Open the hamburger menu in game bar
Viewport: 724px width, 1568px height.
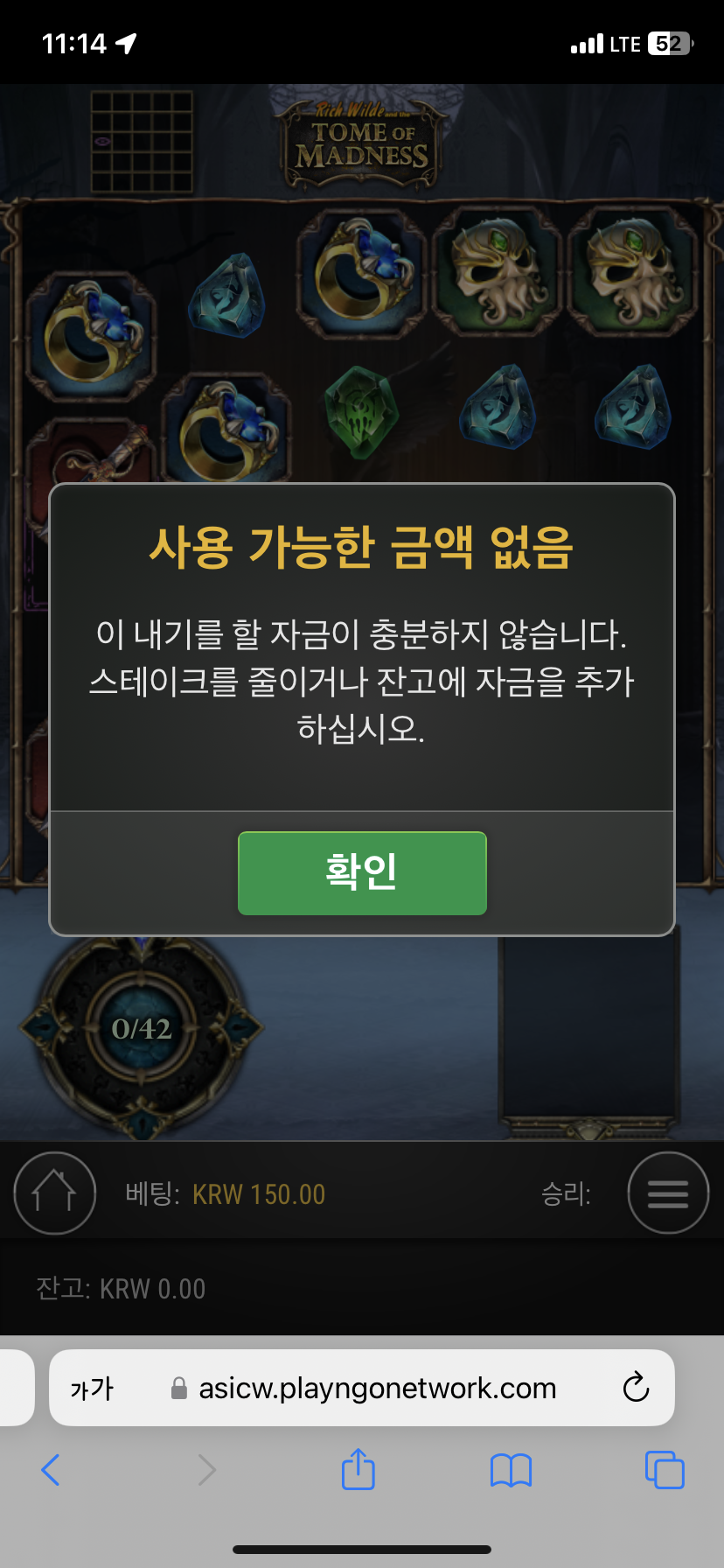(x=668, y=1193)
